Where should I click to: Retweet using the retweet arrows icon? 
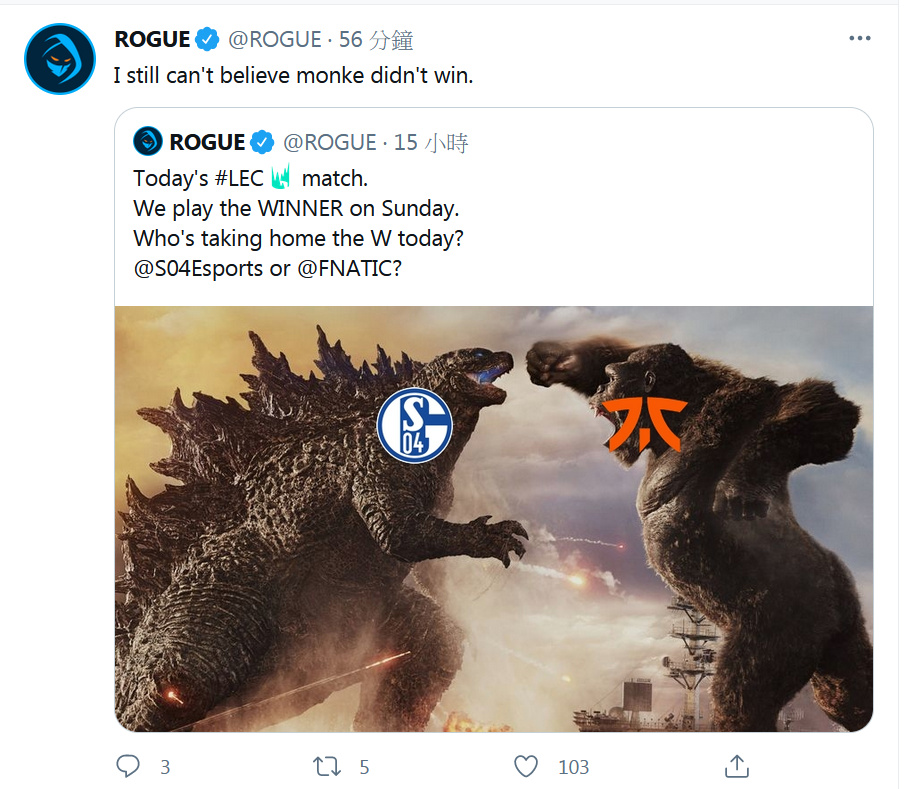[327, 766]
